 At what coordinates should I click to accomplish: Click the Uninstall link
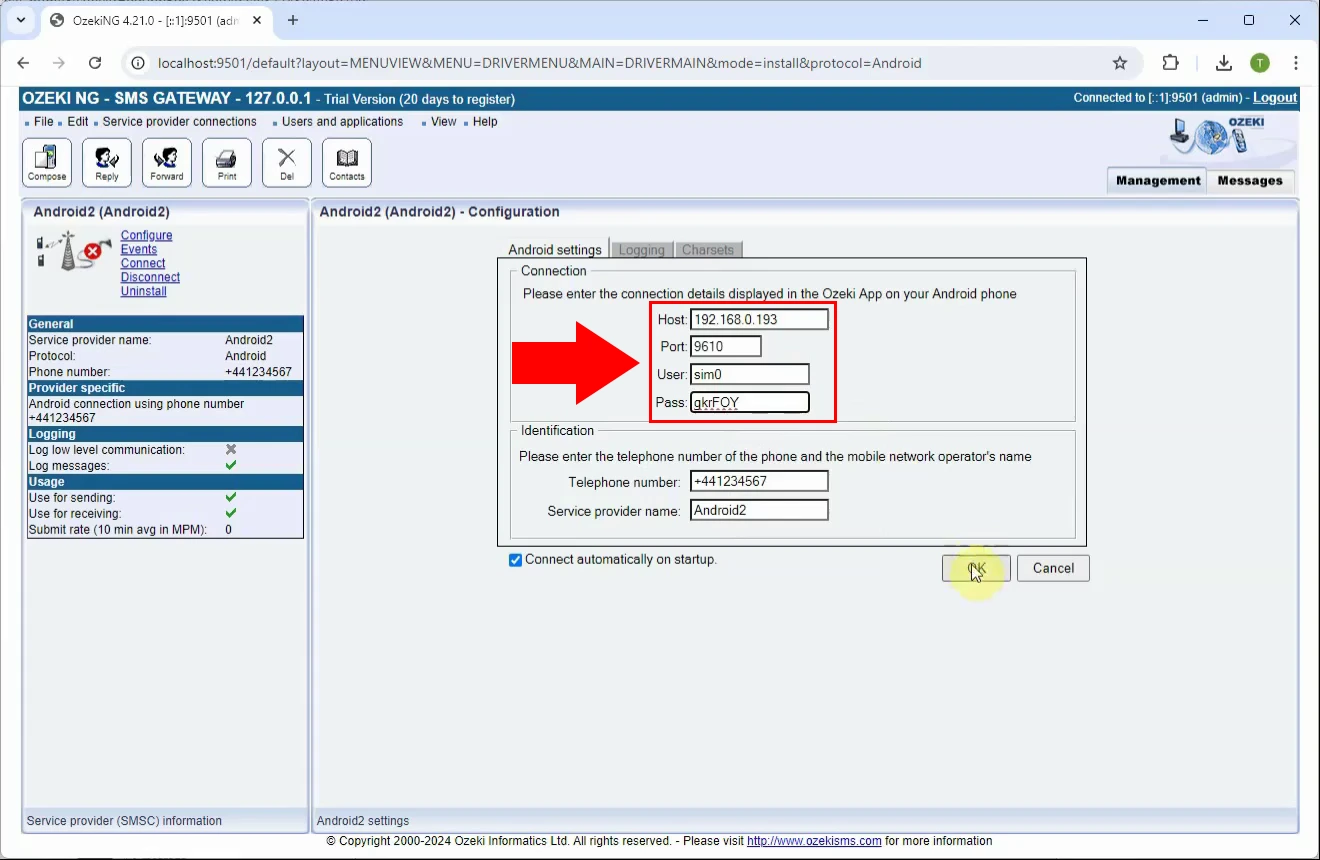tap(144, 292)
